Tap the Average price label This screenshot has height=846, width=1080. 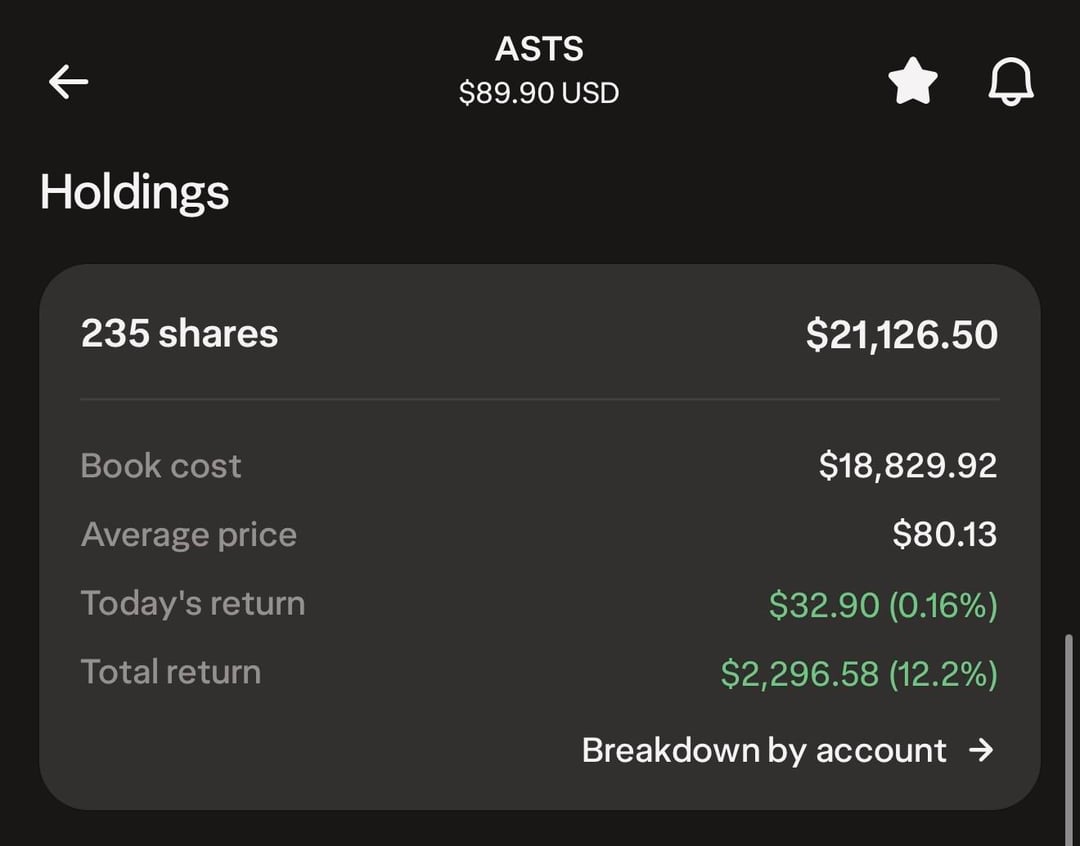(x=189, y=535)
